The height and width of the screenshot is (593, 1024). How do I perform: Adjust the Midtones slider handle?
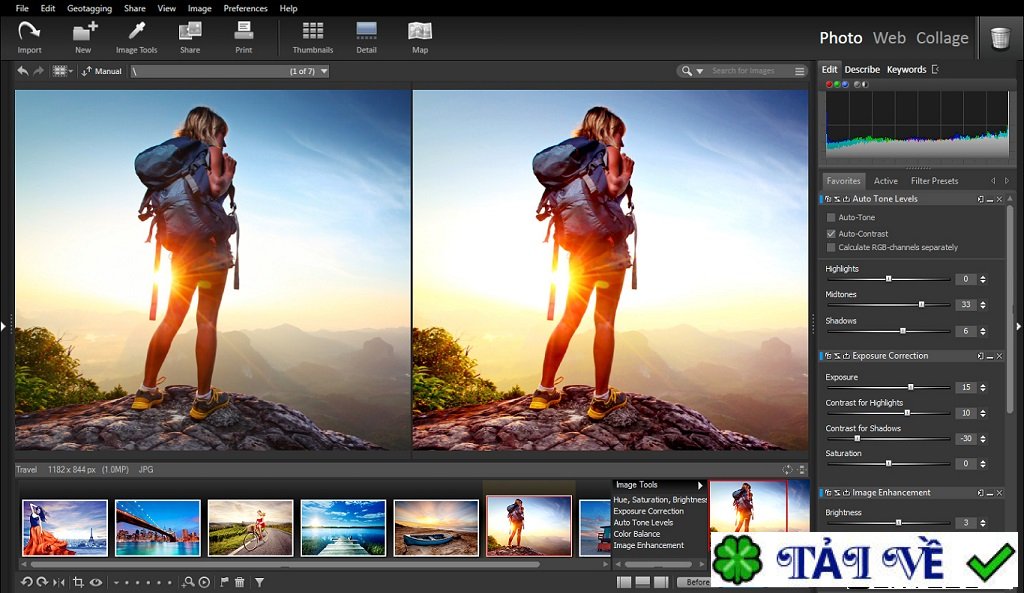tap(921, 304)
